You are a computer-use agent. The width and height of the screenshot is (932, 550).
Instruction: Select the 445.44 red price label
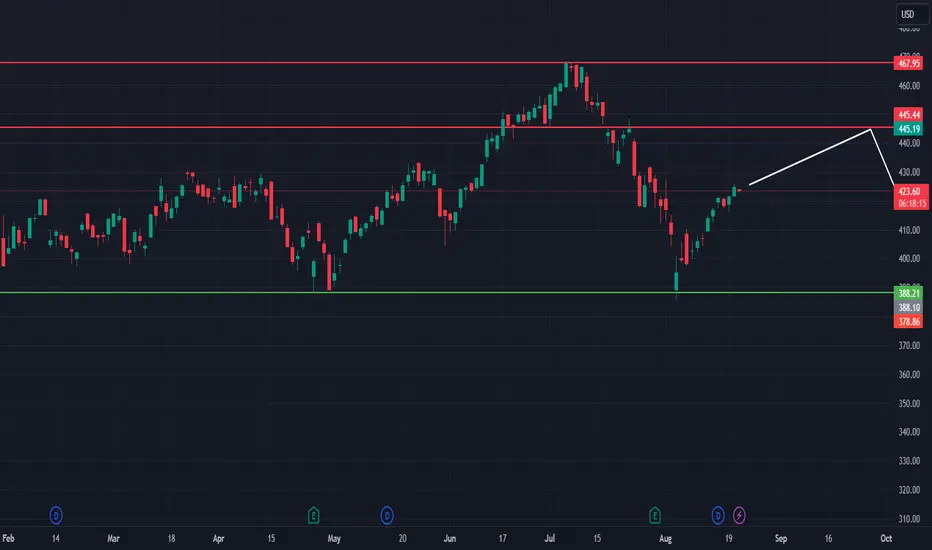(908, 114)
